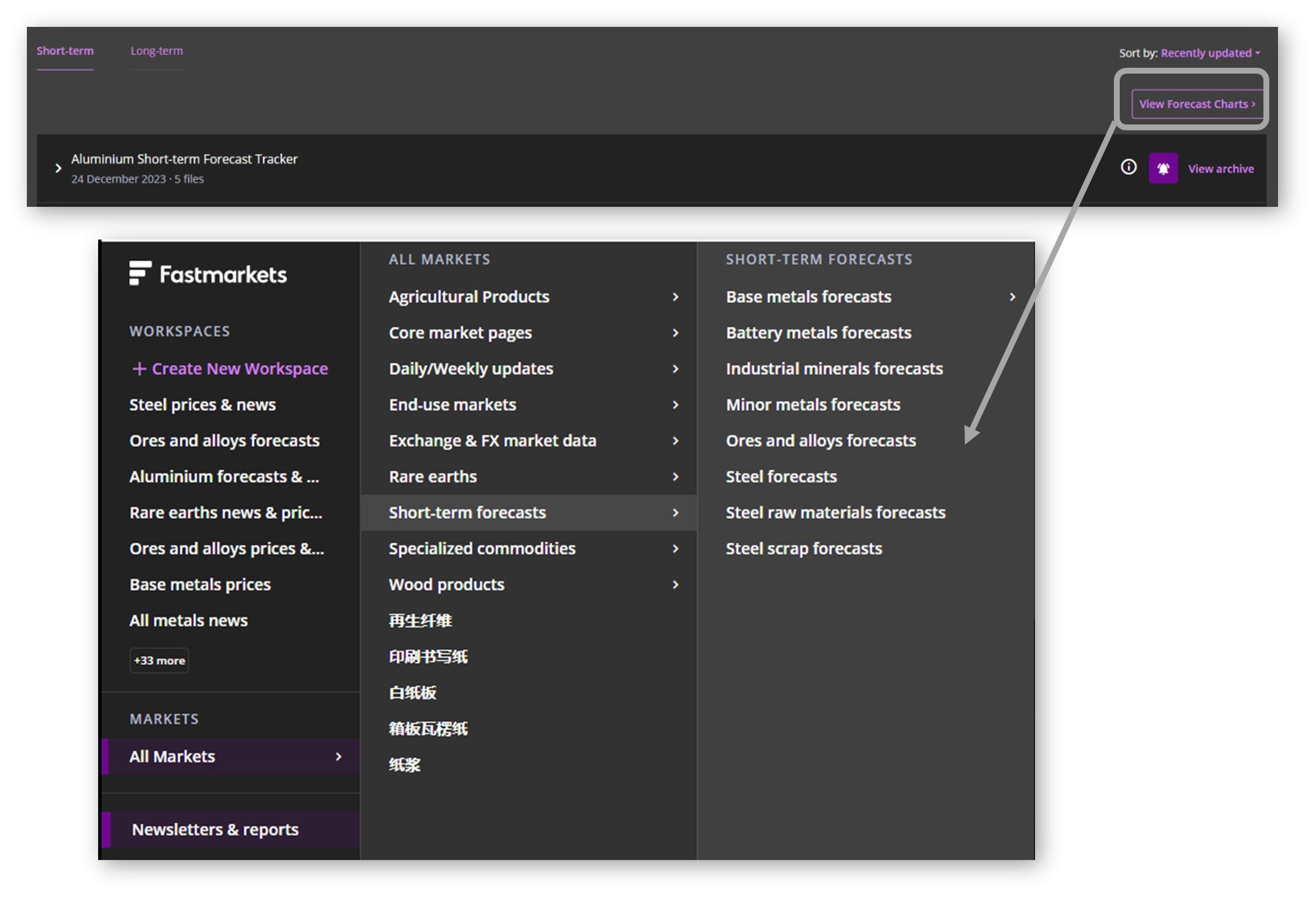Open the View archive link
Screen dimensions: 1316x898
pyautogui.click(x=1221, y=169)
